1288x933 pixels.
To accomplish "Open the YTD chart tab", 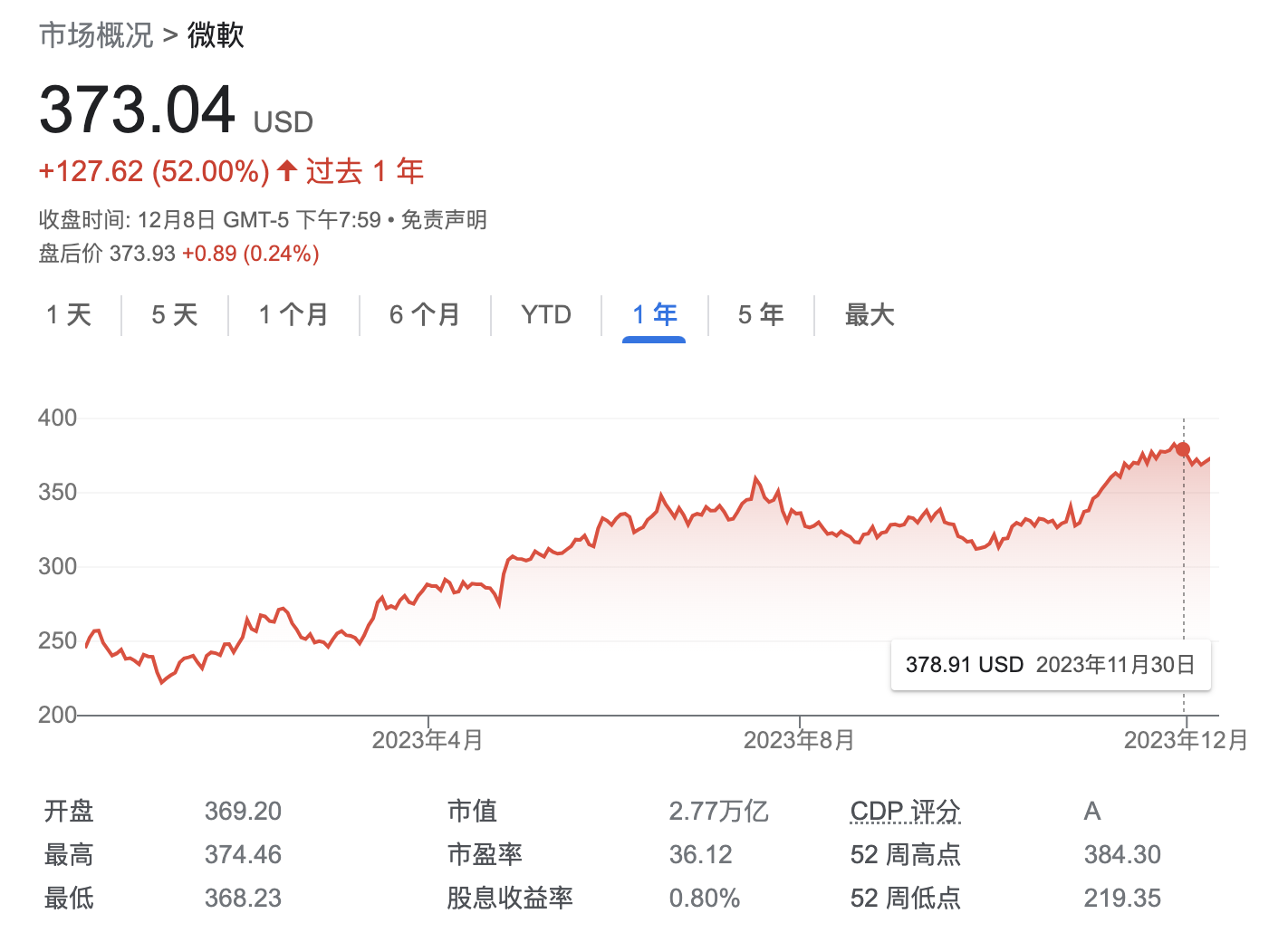I will [x=546, y=315].
